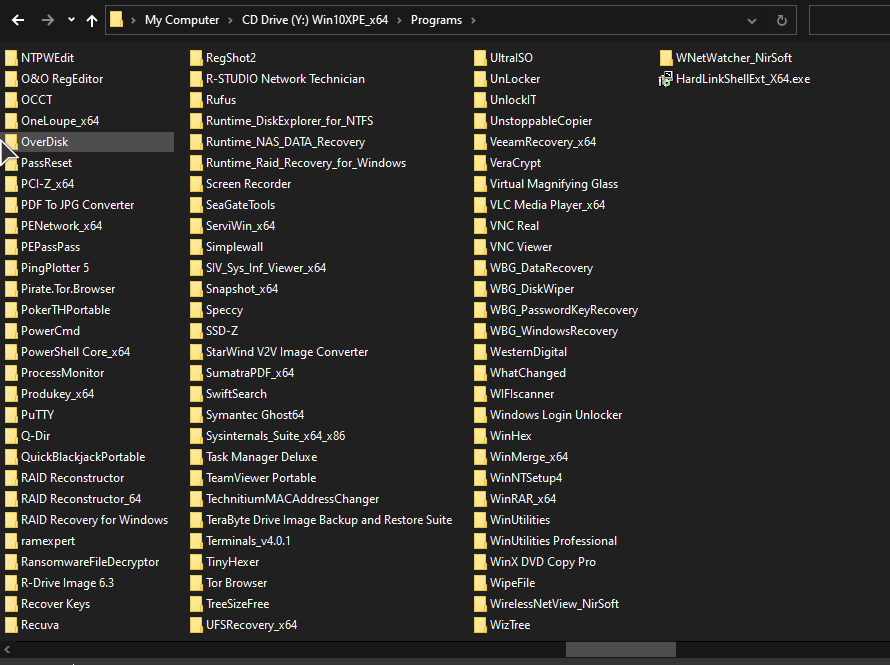Select the UnLocker folder icon
This screenshot has width=890, height=665.
[480, 79]
